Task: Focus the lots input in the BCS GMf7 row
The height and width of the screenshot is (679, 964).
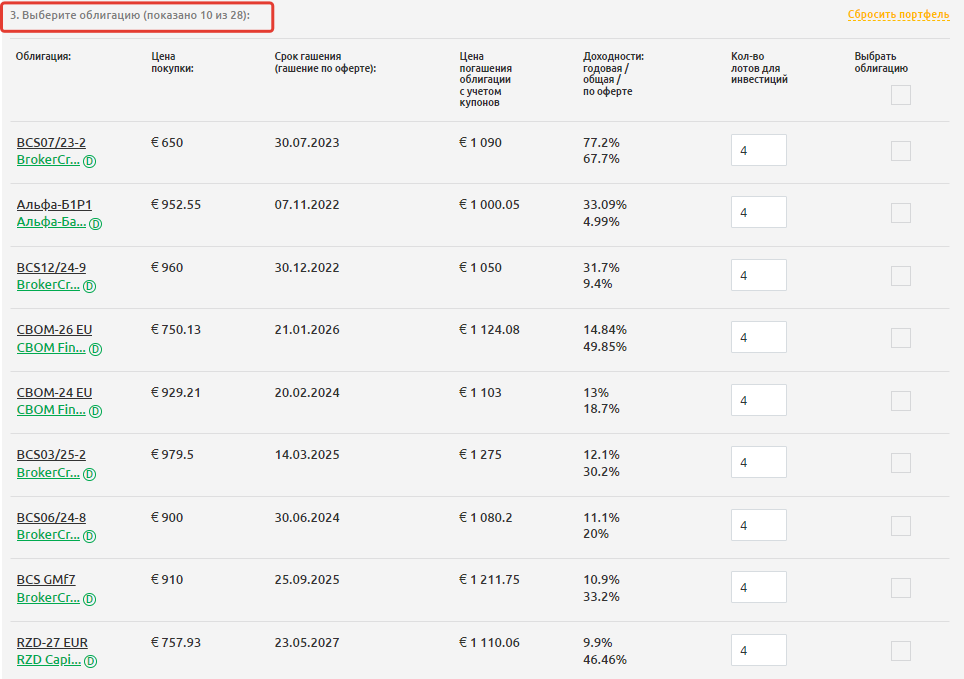Action: tap(758, 588)
